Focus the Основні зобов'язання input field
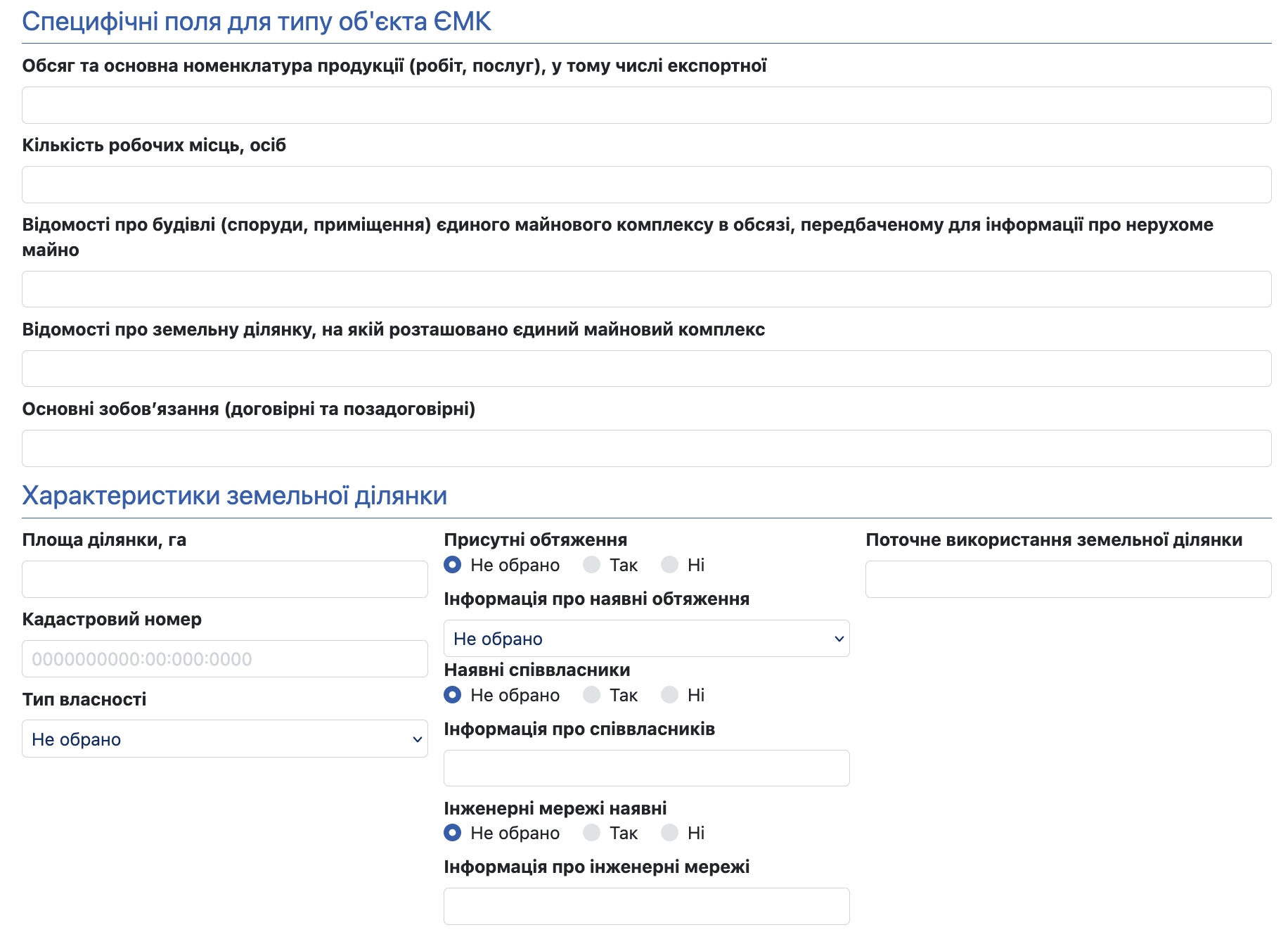This screenshot has height=951, width=1288. point(647,448)
